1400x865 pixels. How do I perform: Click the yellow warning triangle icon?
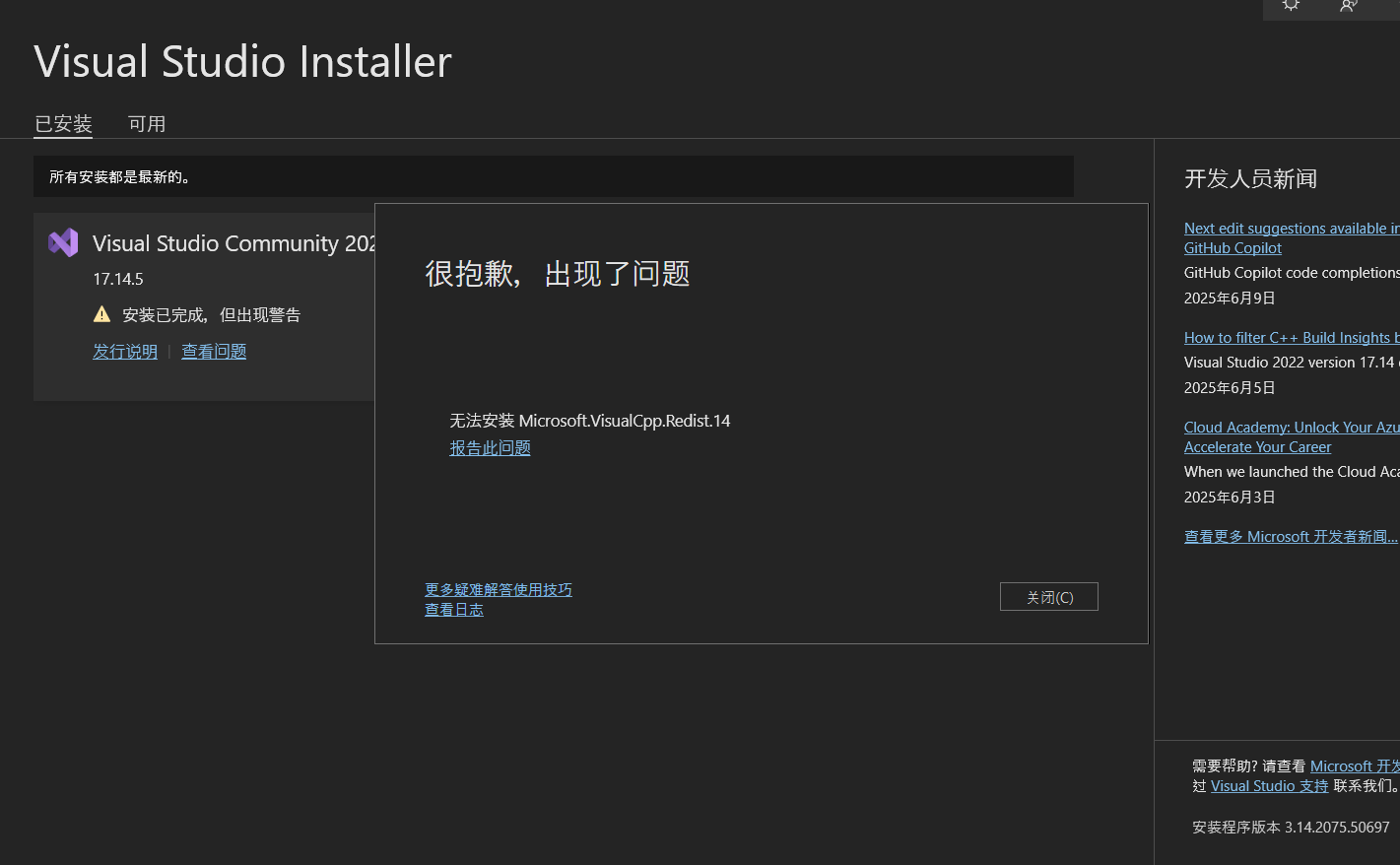101,314
